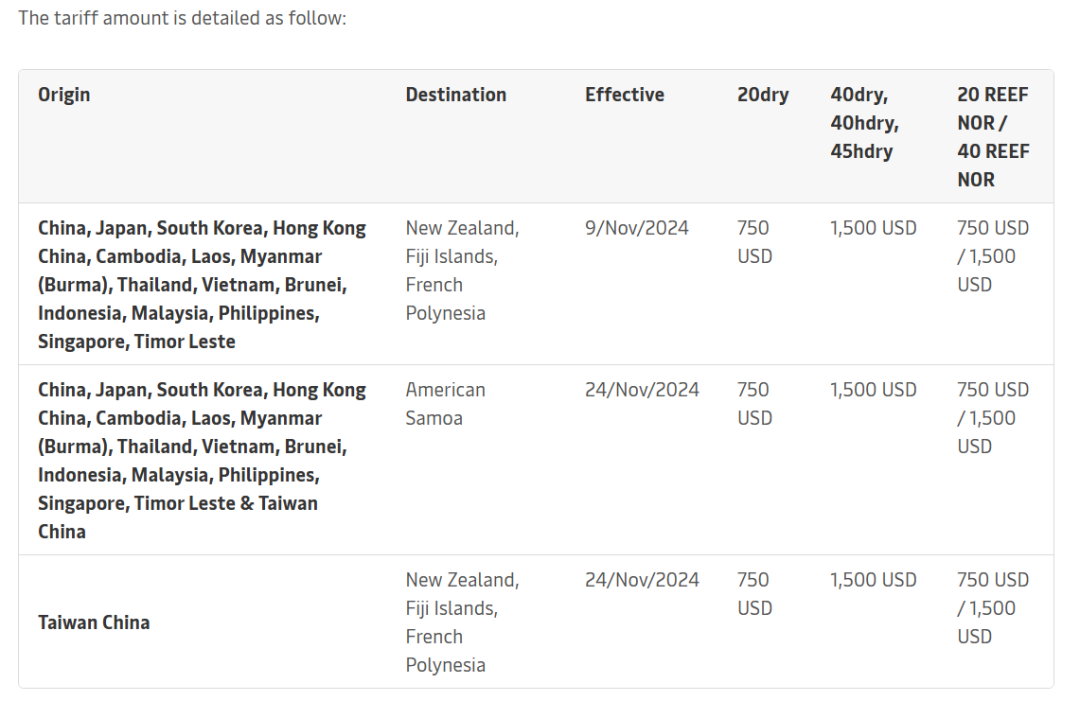Screen dimensions: 1080x701
Task: Click Taiwan China row 24/Nov/2024 date
Action: pyautogui.click(x=642, y=580)
